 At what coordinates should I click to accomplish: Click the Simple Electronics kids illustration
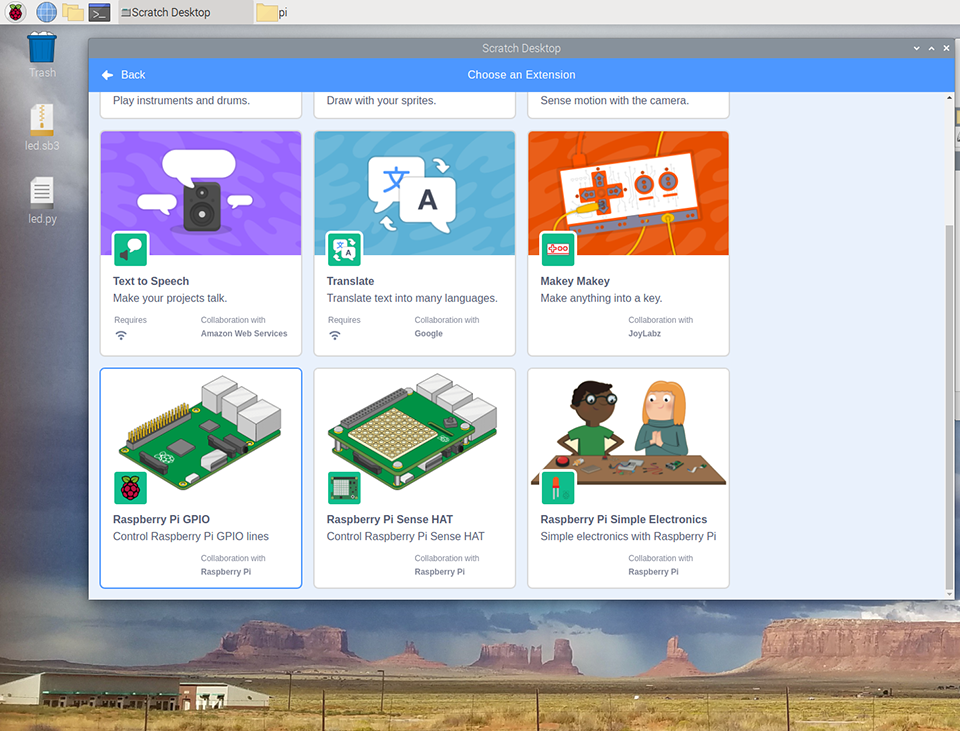[x=628, y=432]
